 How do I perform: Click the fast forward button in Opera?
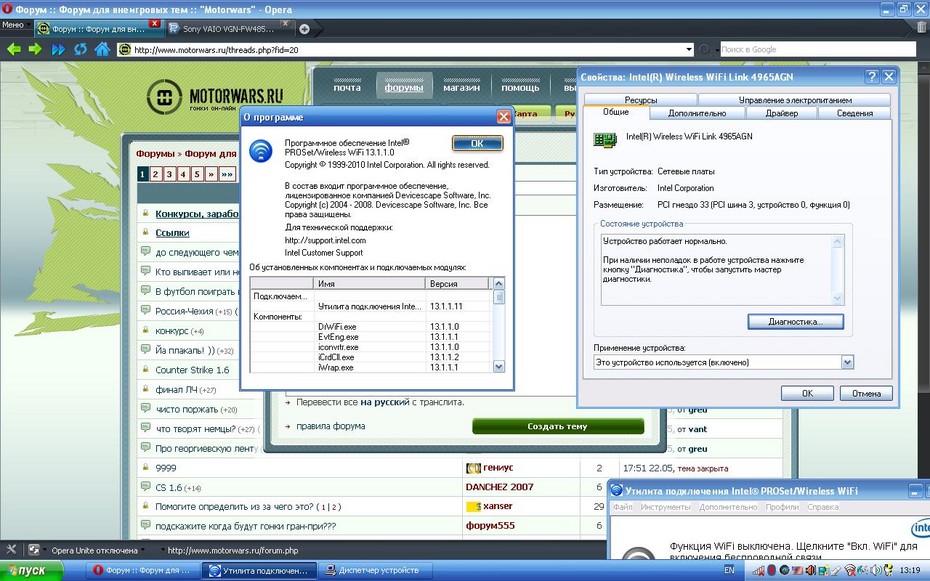point(58,49)
